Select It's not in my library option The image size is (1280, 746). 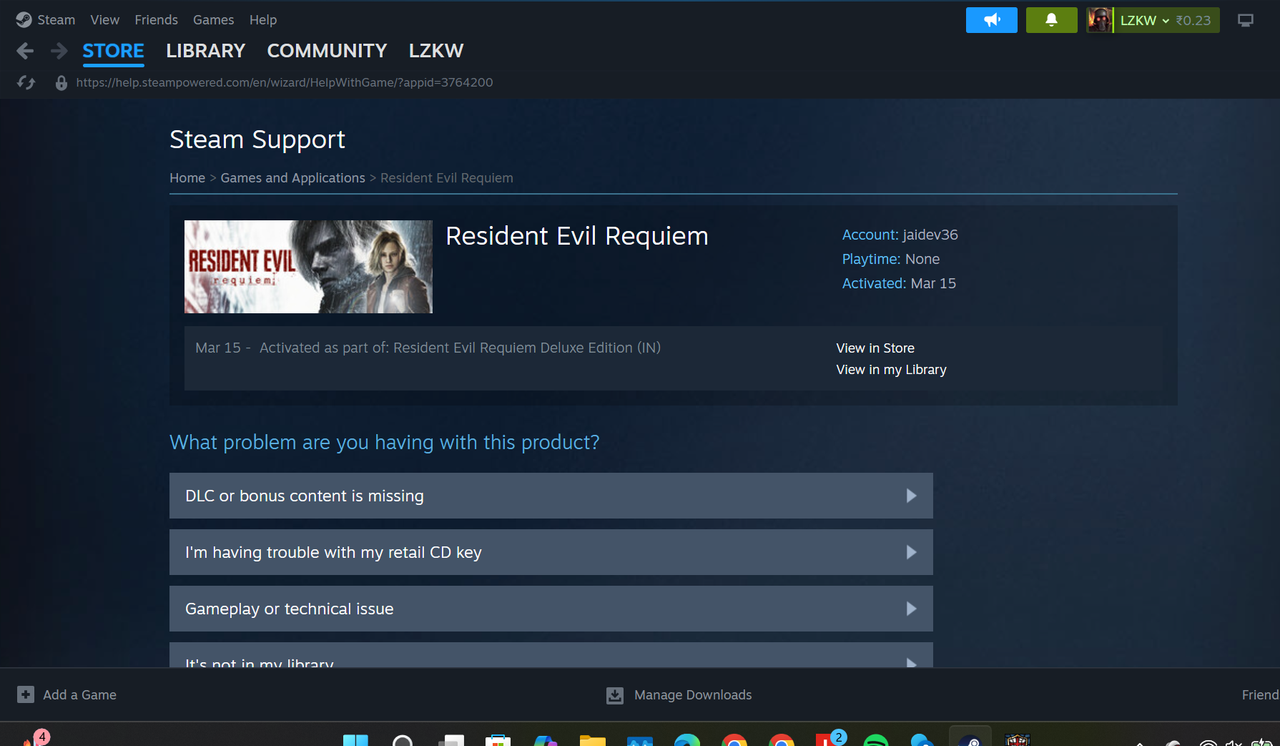coord(551,656)
